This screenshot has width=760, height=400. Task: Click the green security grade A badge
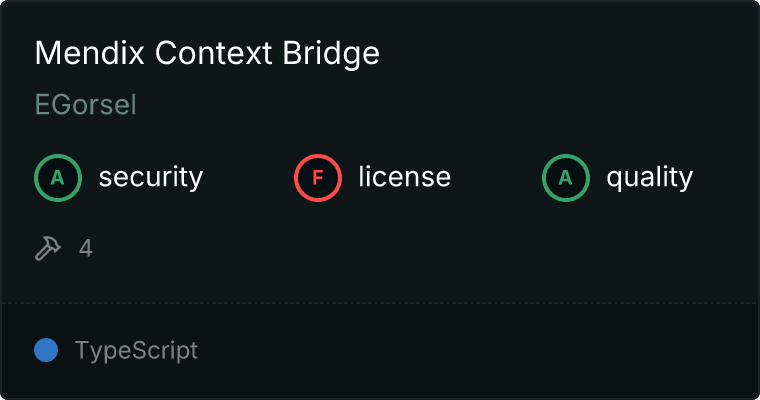point(58,178)
